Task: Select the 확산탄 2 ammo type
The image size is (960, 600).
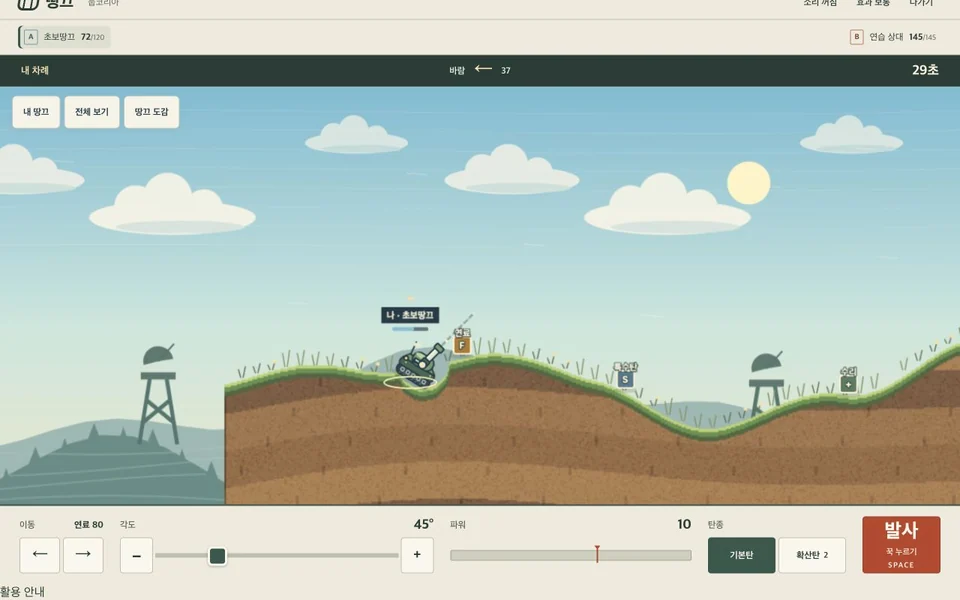Action: 812,555
